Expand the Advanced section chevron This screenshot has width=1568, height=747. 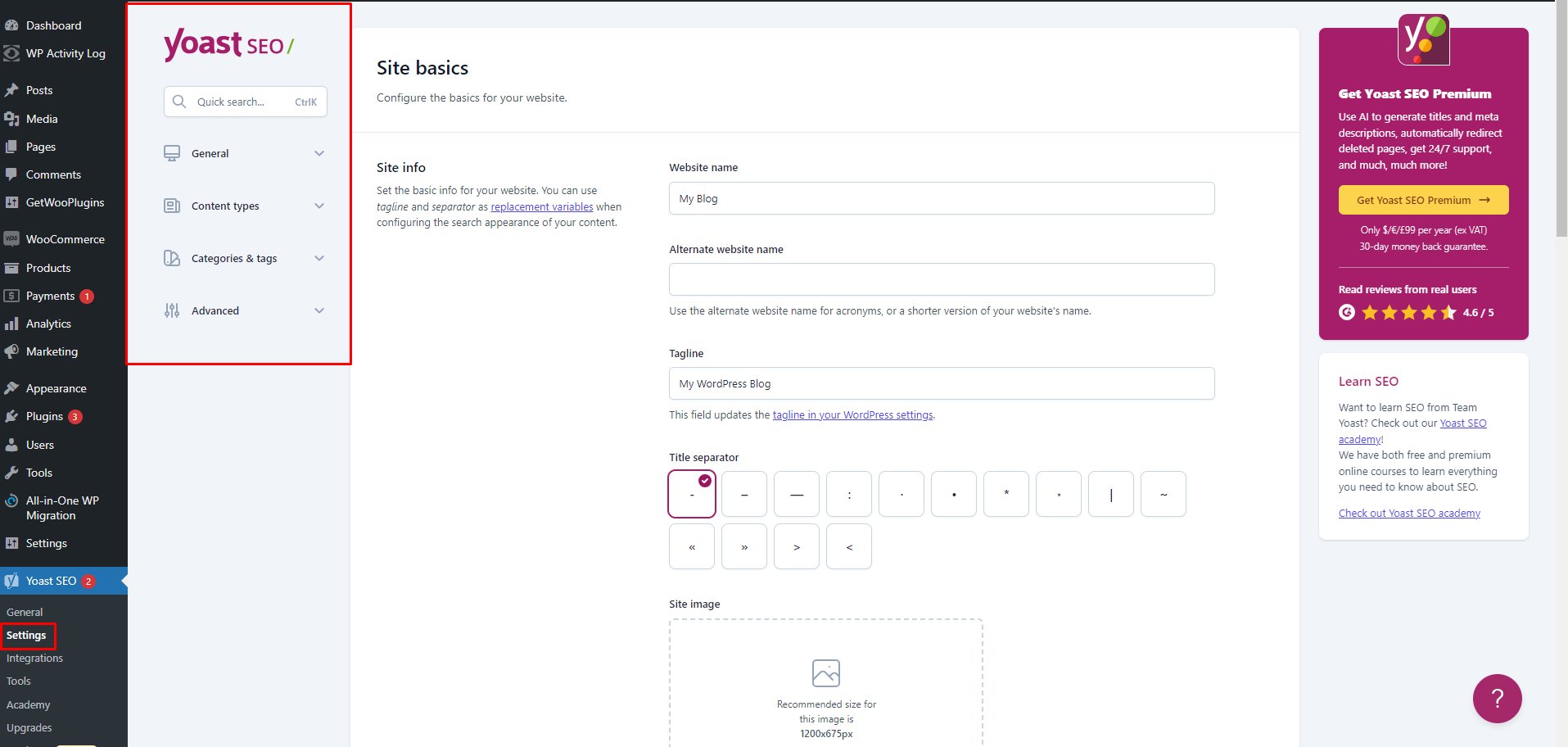coord(319,310)
